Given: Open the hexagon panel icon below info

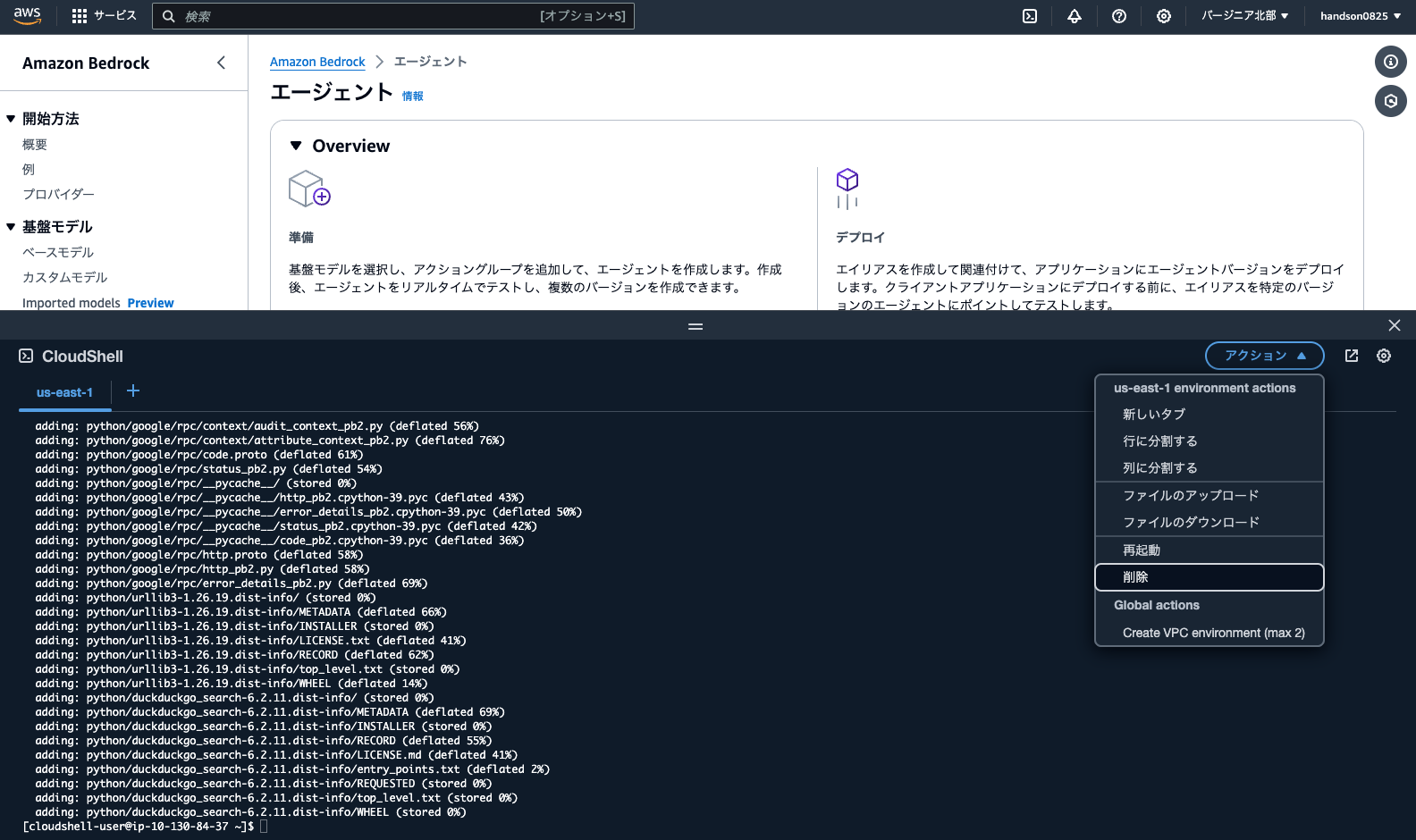Looking at the screenshot, I should tap(1391, 101).
